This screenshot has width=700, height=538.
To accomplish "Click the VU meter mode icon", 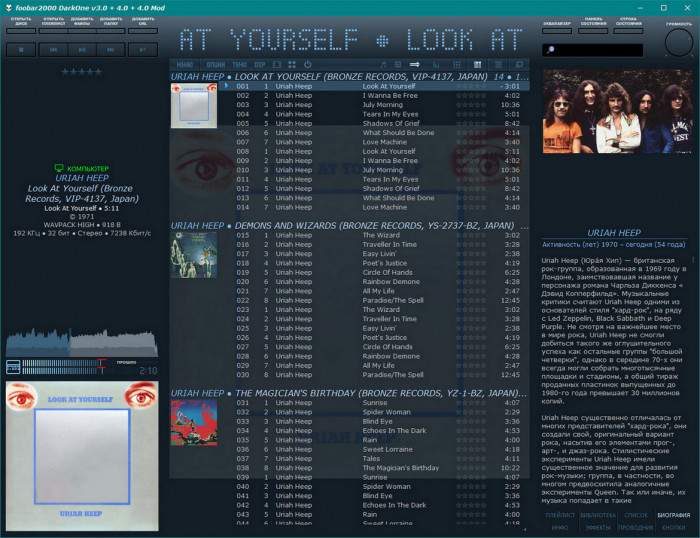I will 13,367.
